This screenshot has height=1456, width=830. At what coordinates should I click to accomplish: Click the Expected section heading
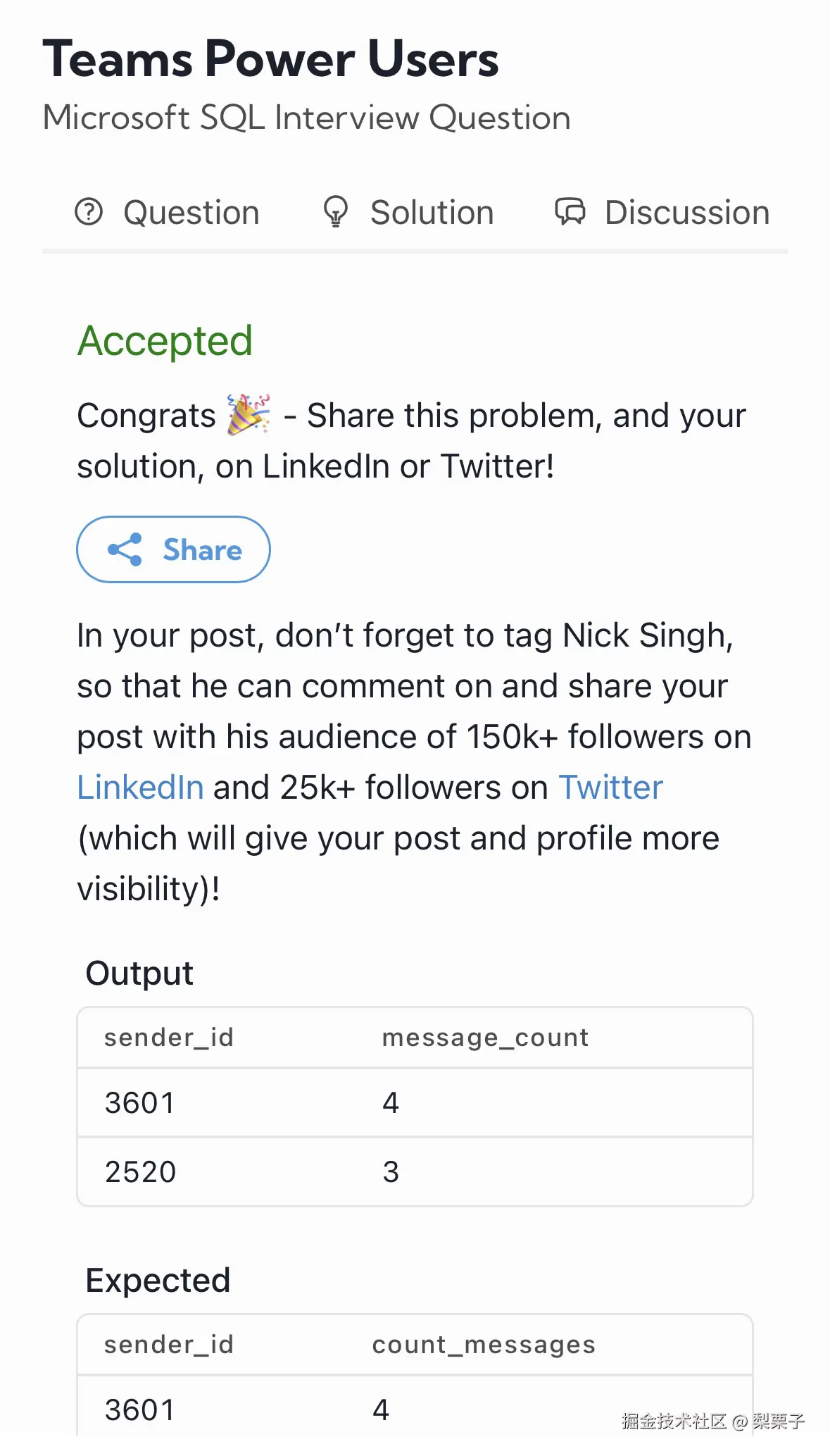pyautogui.click(x=158, y=1281)
